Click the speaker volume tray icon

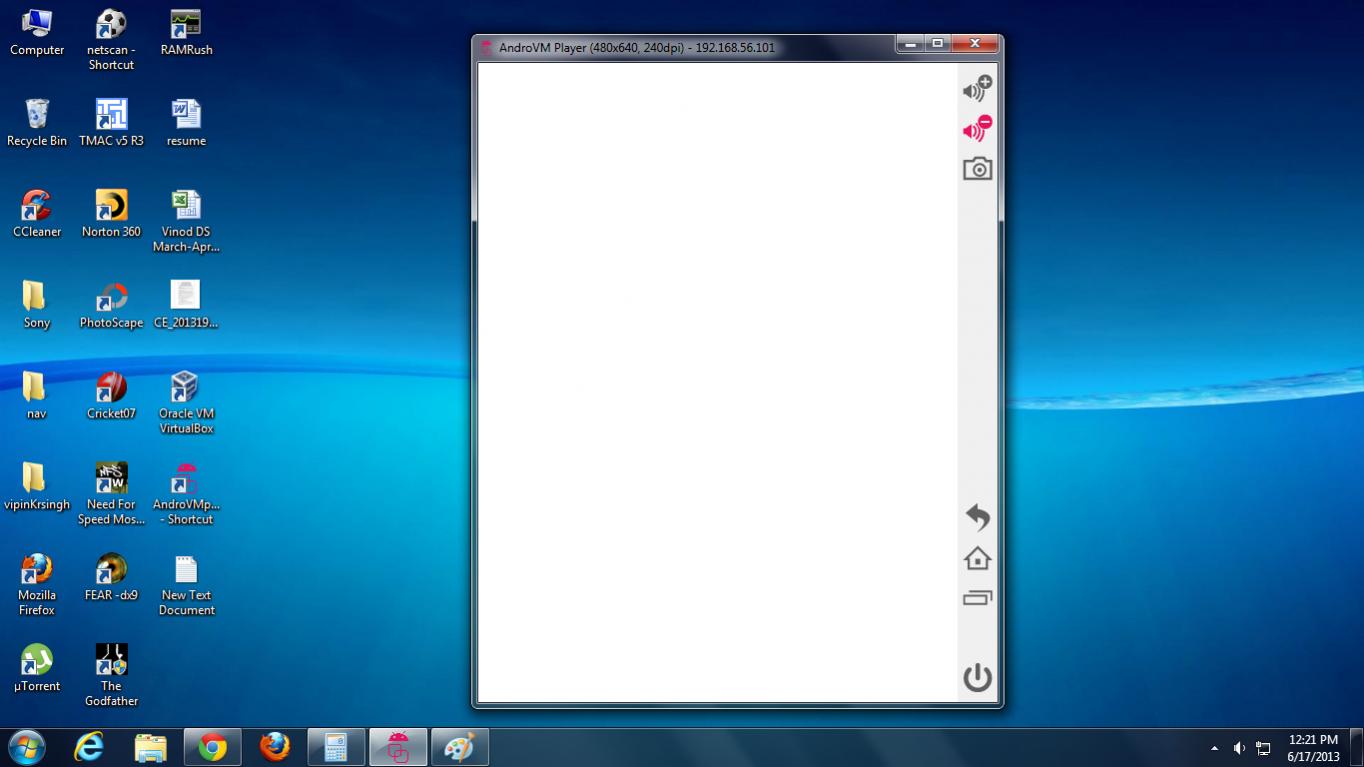point(1239,748)
